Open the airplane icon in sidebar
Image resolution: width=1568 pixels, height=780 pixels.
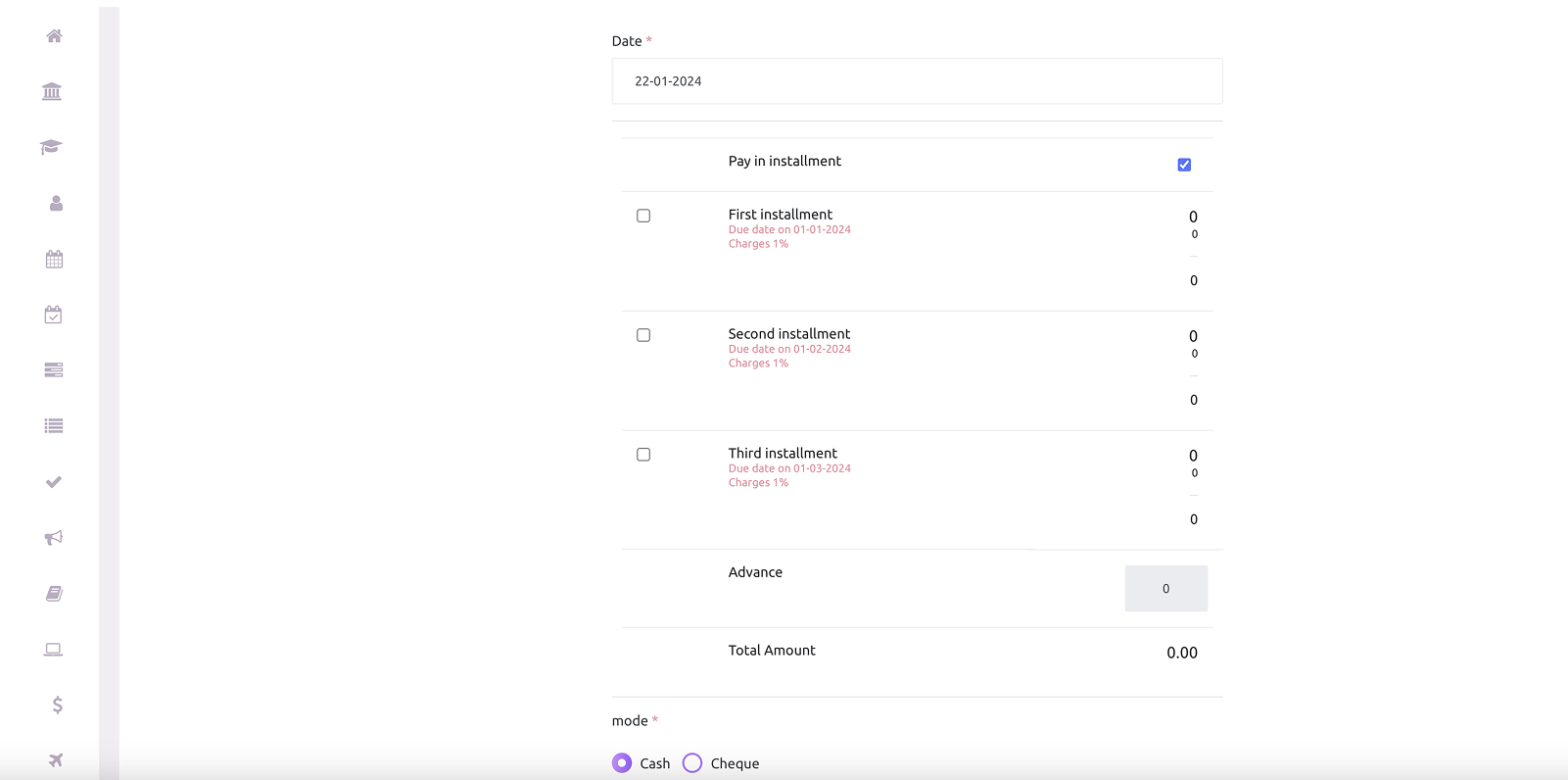tap(56, 760)
